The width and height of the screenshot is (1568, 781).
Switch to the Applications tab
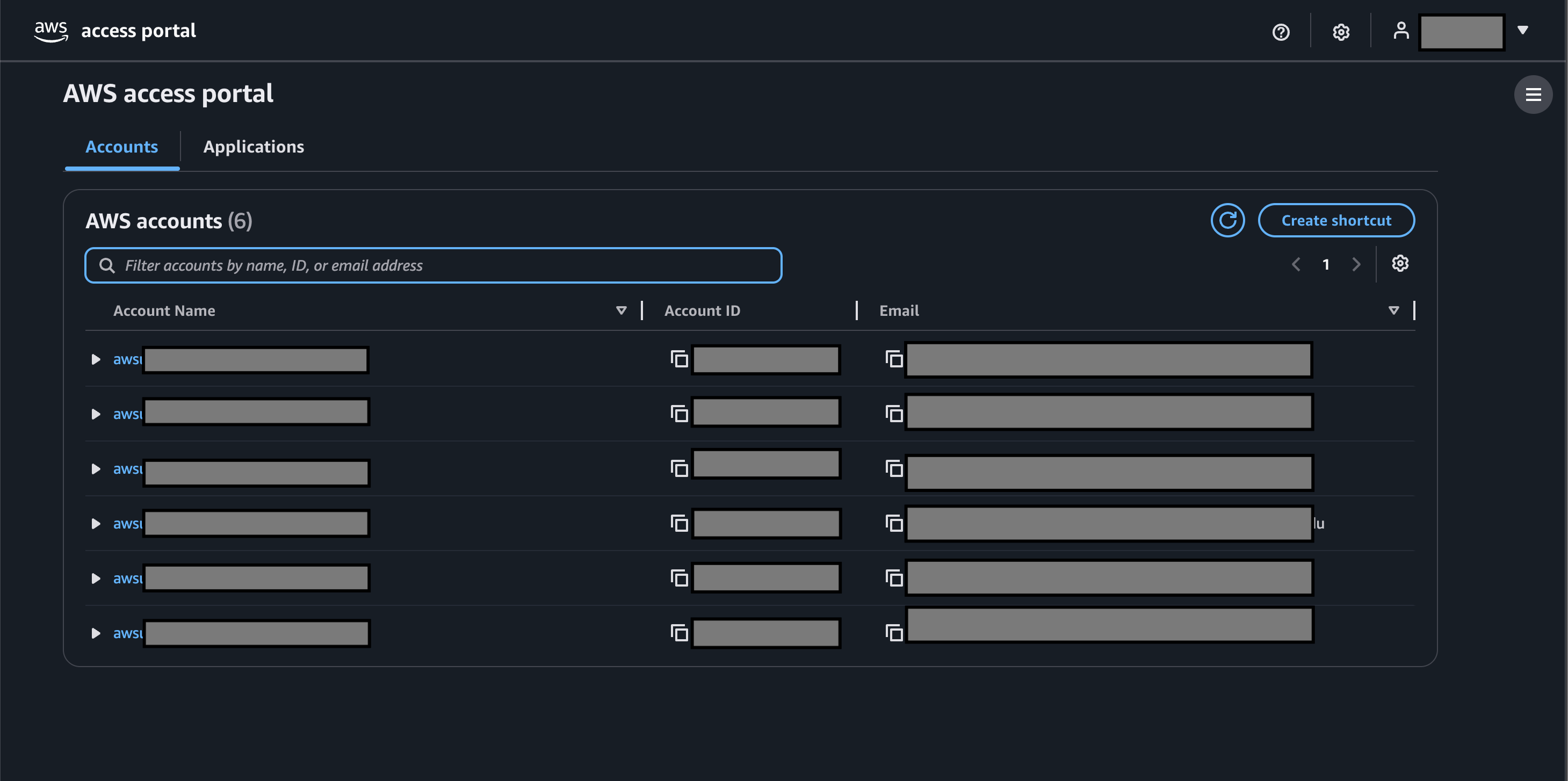[x=253, y=147]
